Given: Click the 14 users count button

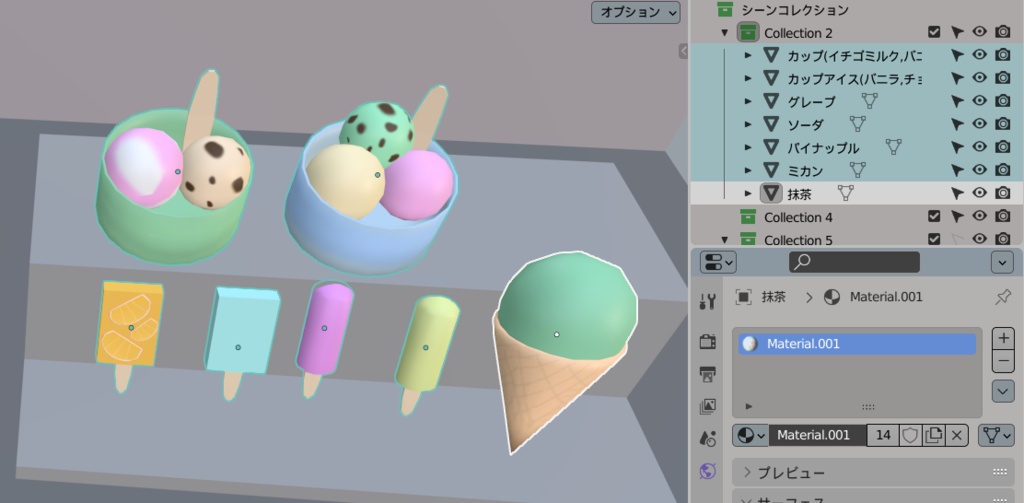Looking at the screenshot, I should click(x=883, y=435).
